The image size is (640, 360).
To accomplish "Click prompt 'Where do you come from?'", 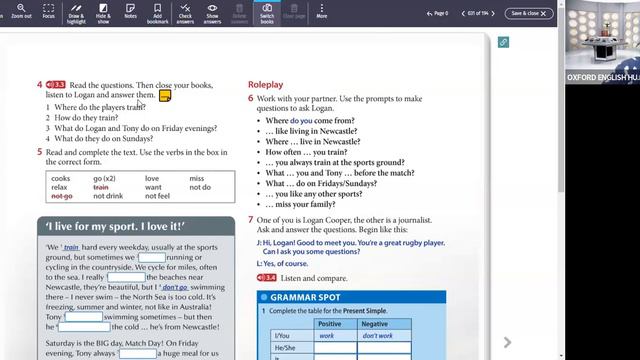I will click(x=310, y=121).
